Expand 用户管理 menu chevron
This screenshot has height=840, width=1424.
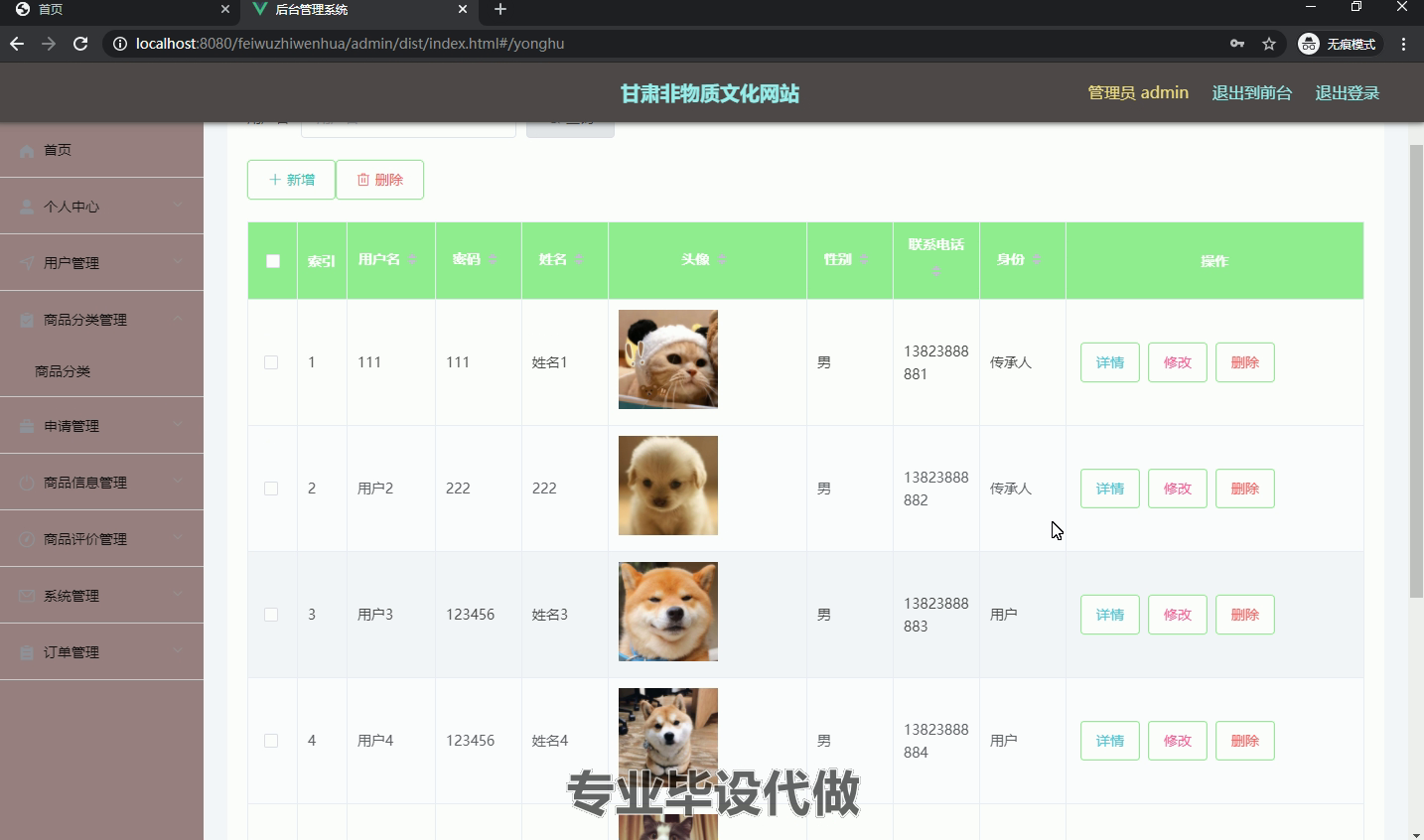(178, 262)
